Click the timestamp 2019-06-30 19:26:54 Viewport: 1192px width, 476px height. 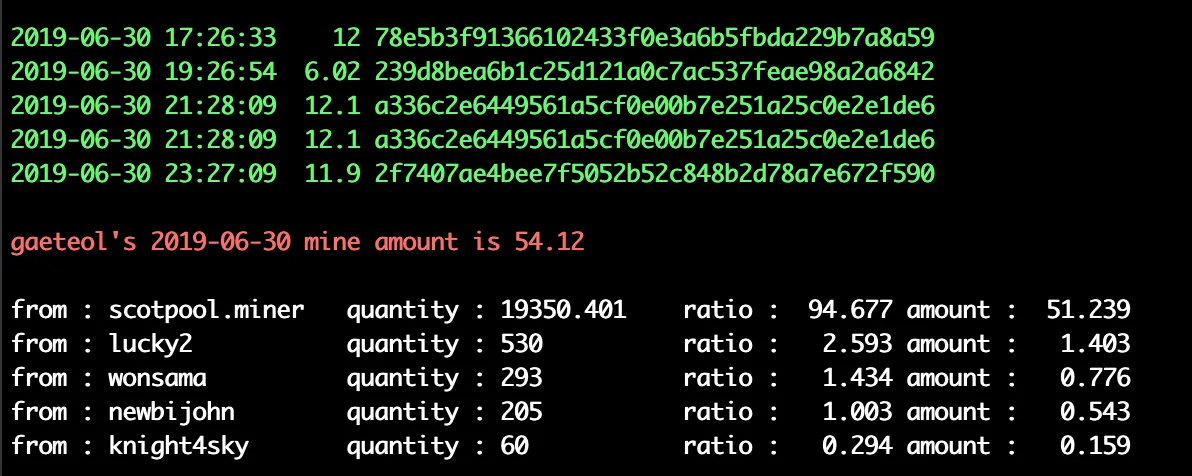(144, 71)
